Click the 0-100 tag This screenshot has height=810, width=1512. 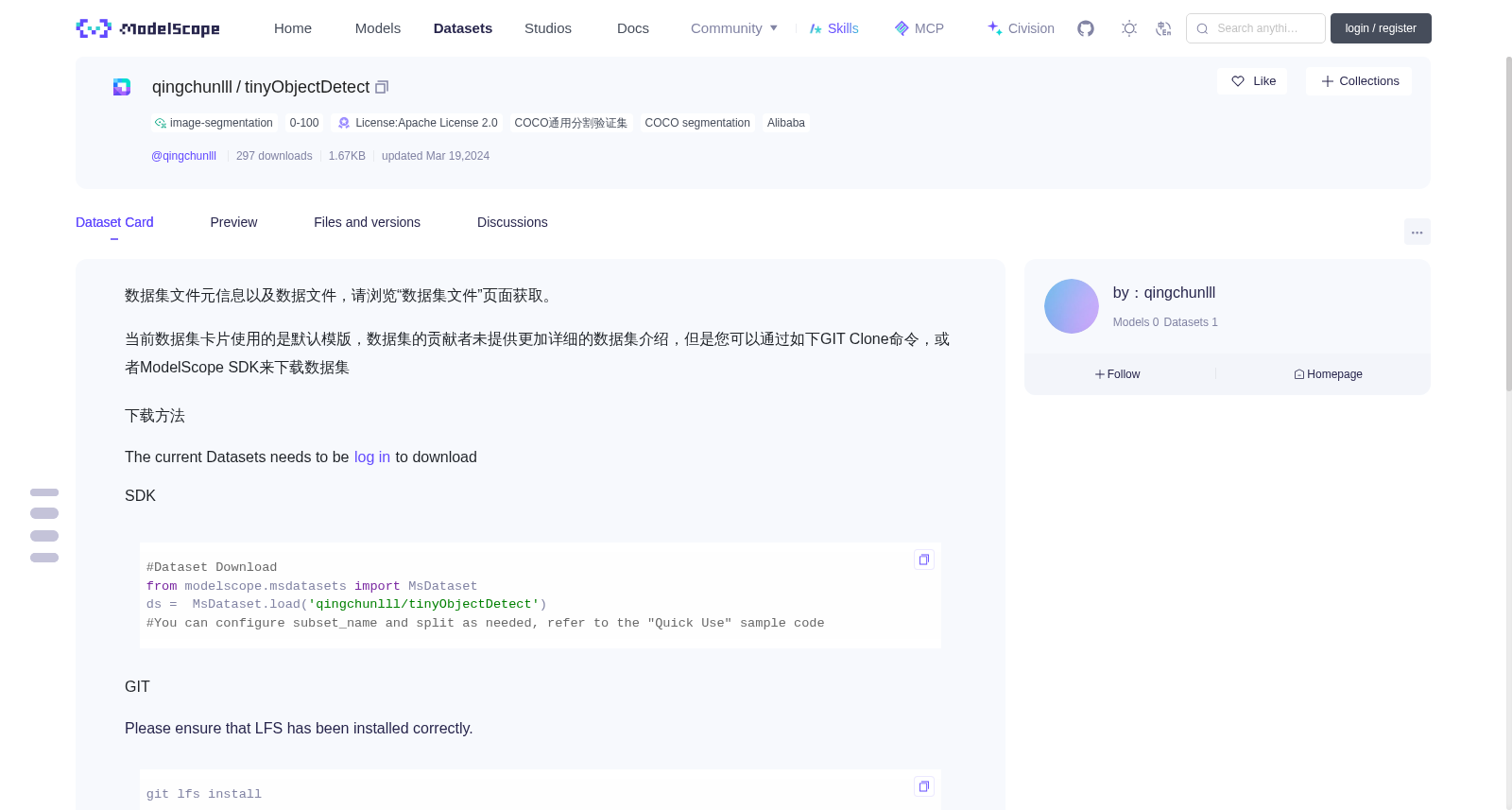click(x=304, y=123)
